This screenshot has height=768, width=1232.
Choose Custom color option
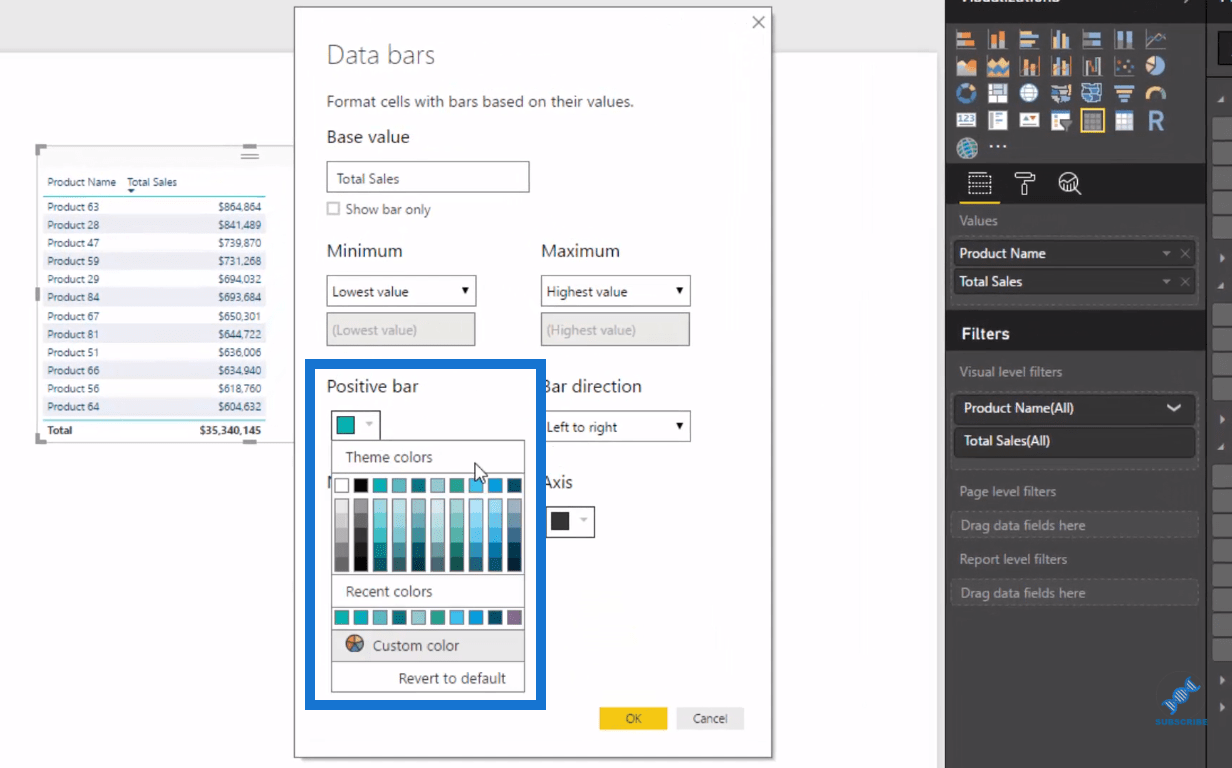[428, 645]
